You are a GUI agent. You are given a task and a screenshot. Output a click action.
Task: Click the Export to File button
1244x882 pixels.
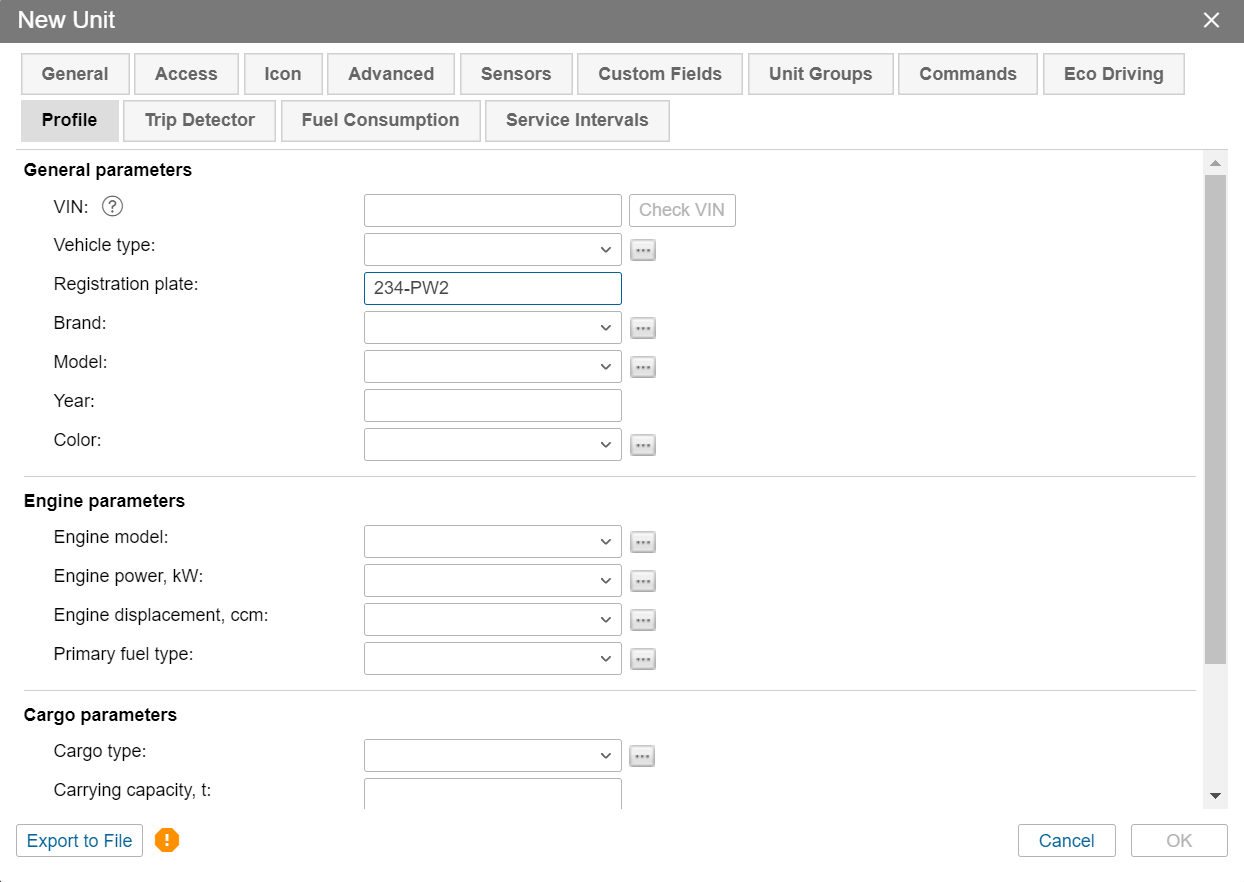click(80, 841)
